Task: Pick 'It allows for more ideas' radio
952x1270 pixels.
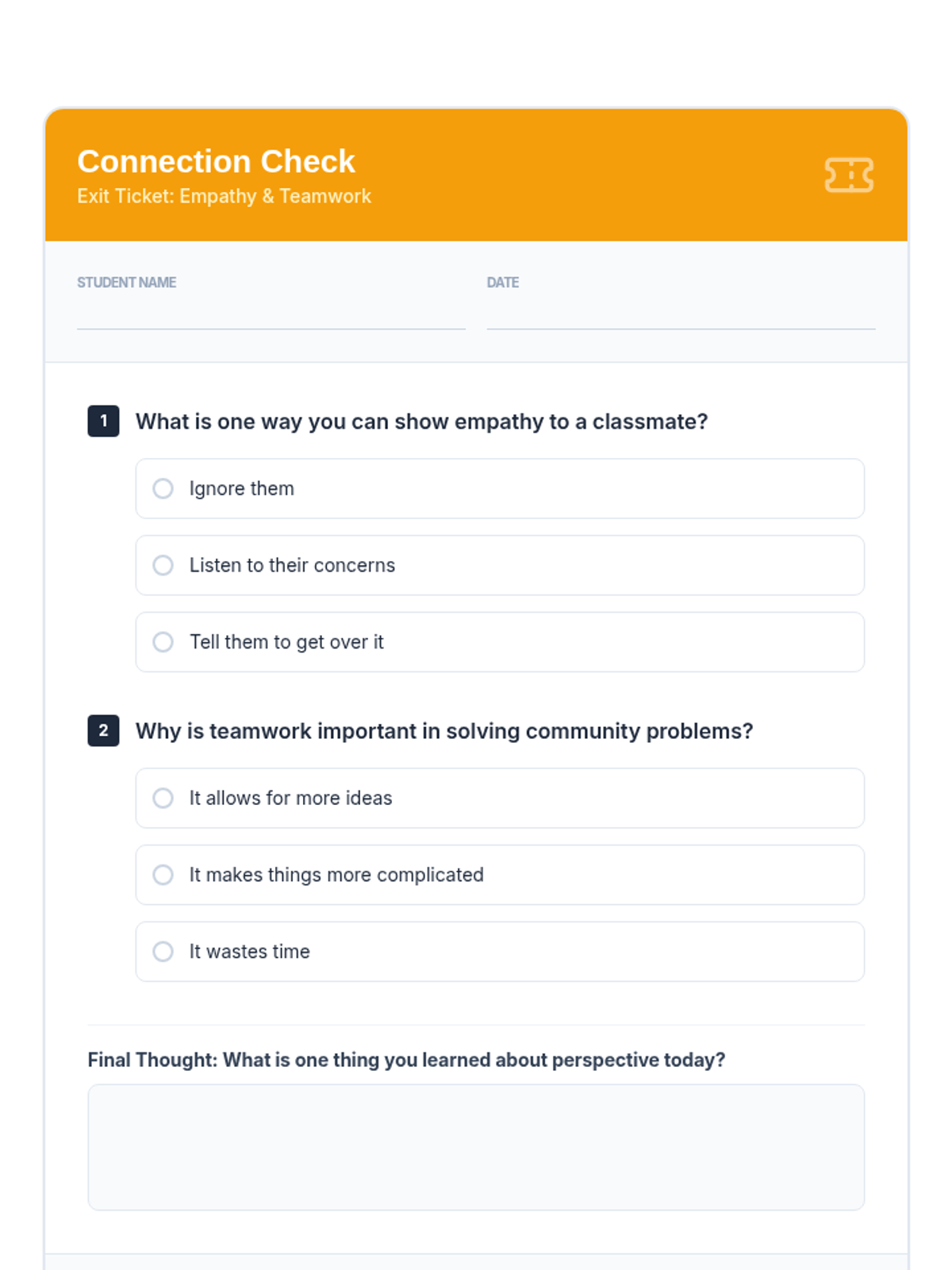Action: (x=163, y=798)
